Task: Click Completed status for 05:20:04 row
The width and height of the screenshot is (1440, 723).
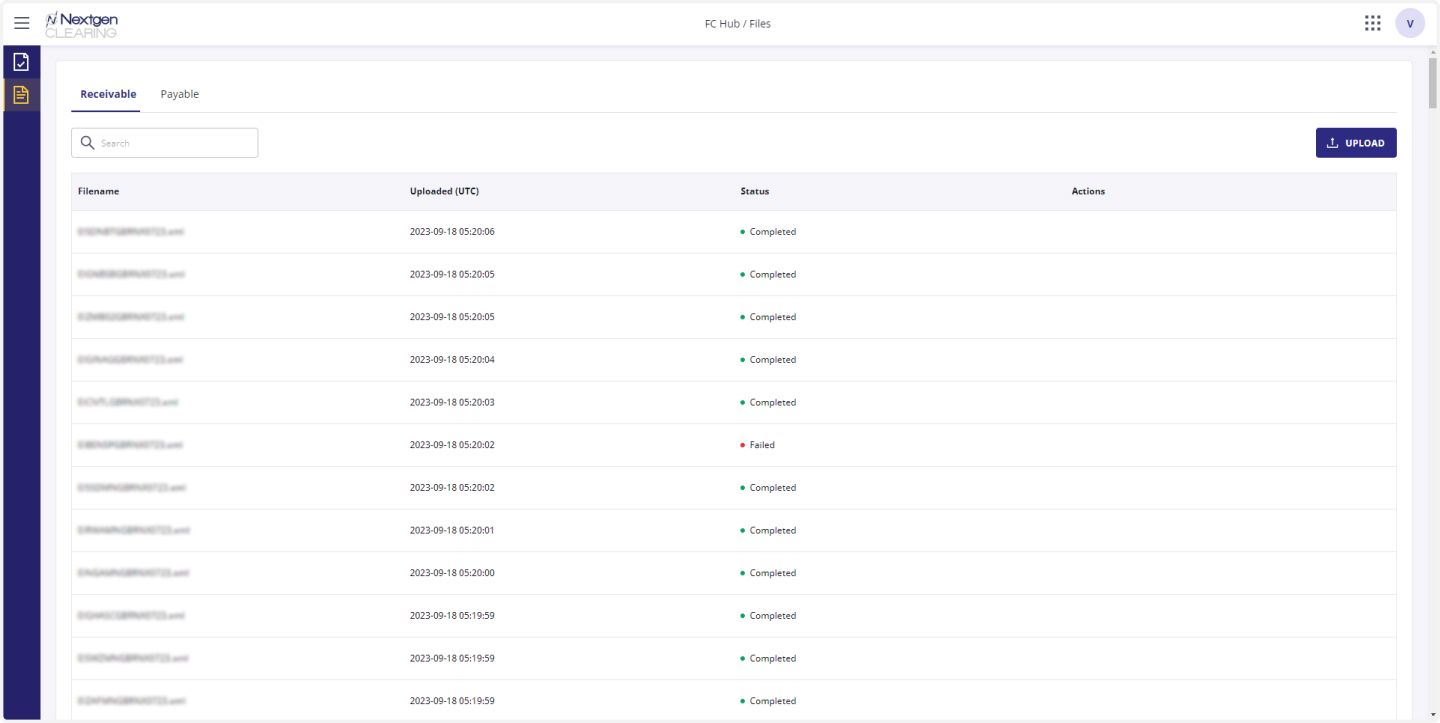Action: point(768,360)
